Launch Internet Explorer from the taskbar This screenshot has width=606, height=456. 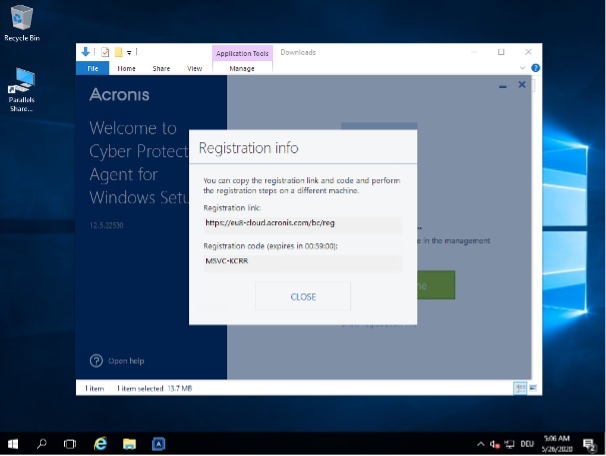(x=100, y=444)
